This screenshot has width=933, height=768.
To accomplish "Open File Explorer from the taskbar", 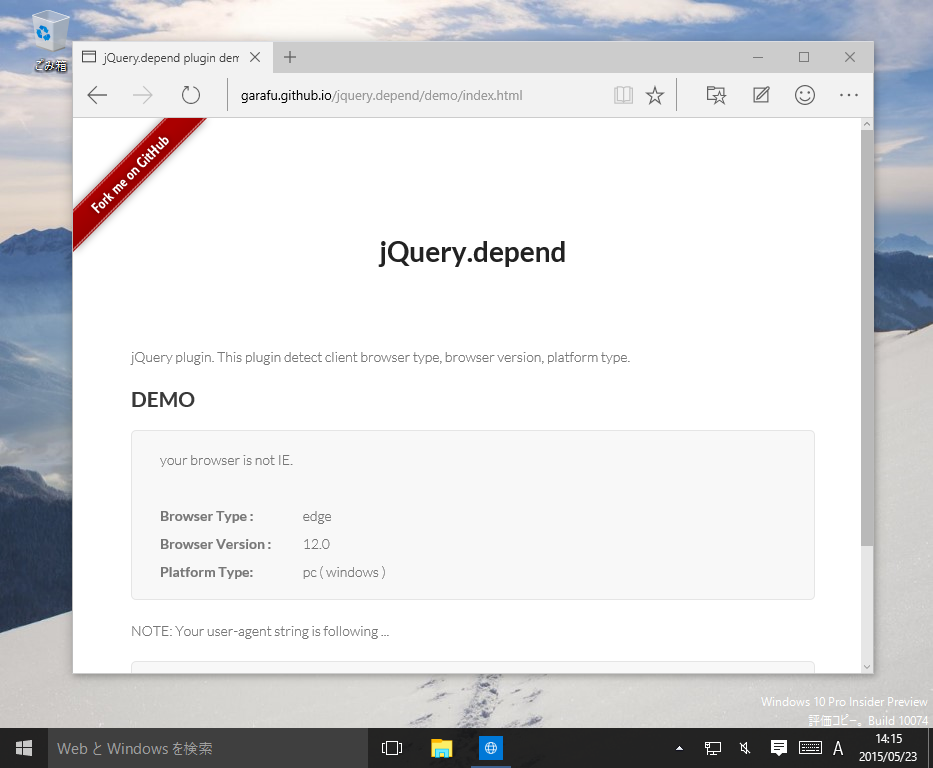I will 441,748.
